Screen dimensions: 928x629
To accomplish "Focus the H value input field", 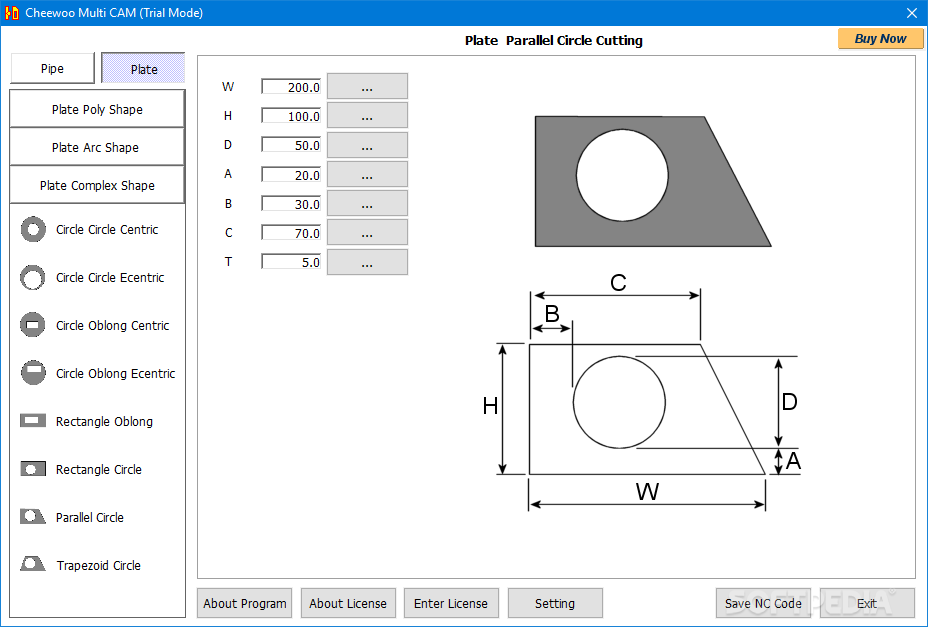I will click(291, 116).
